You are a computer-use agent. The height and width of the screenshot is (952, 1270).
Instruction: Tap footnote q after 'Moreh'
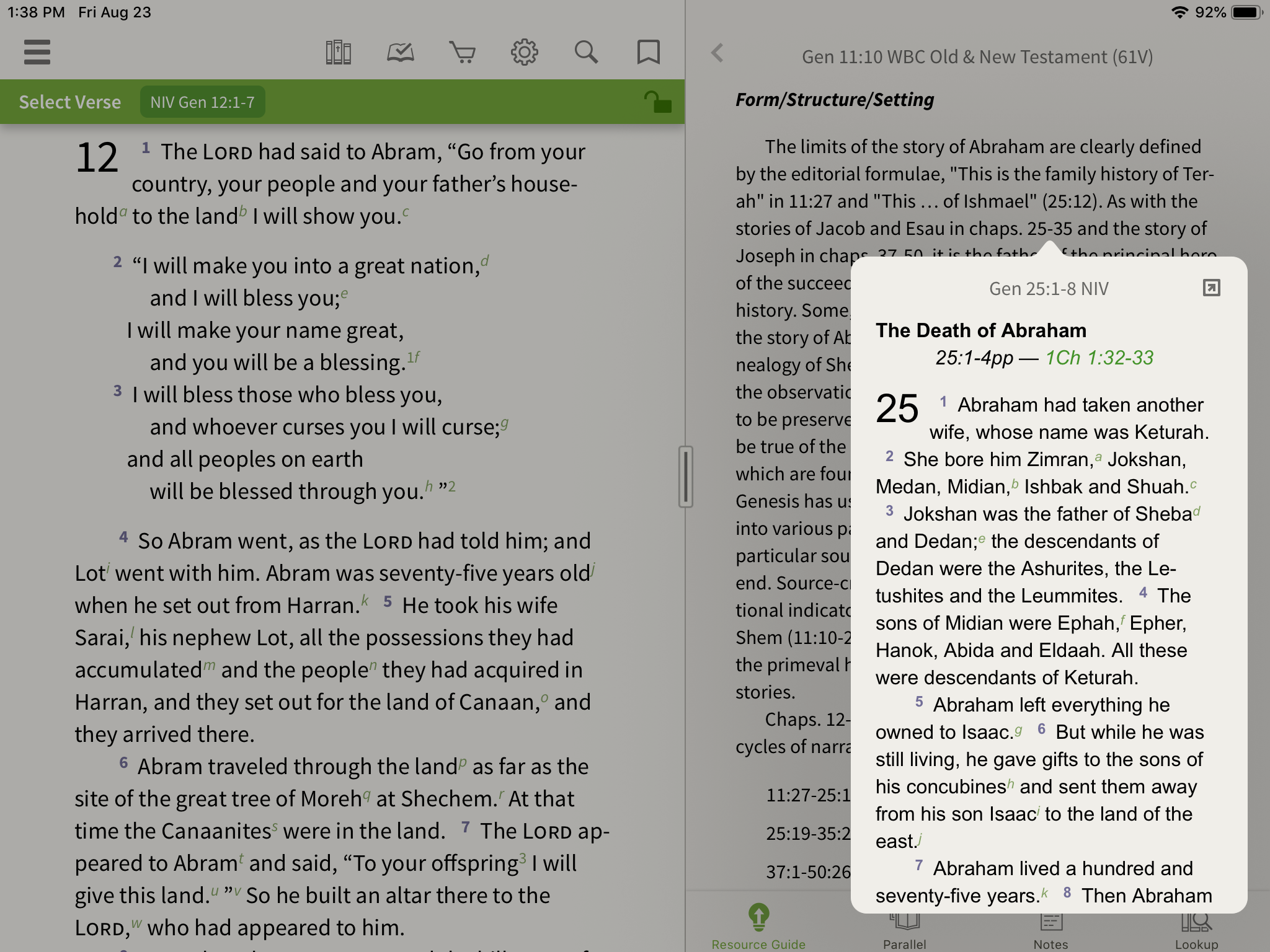point(366,795)
